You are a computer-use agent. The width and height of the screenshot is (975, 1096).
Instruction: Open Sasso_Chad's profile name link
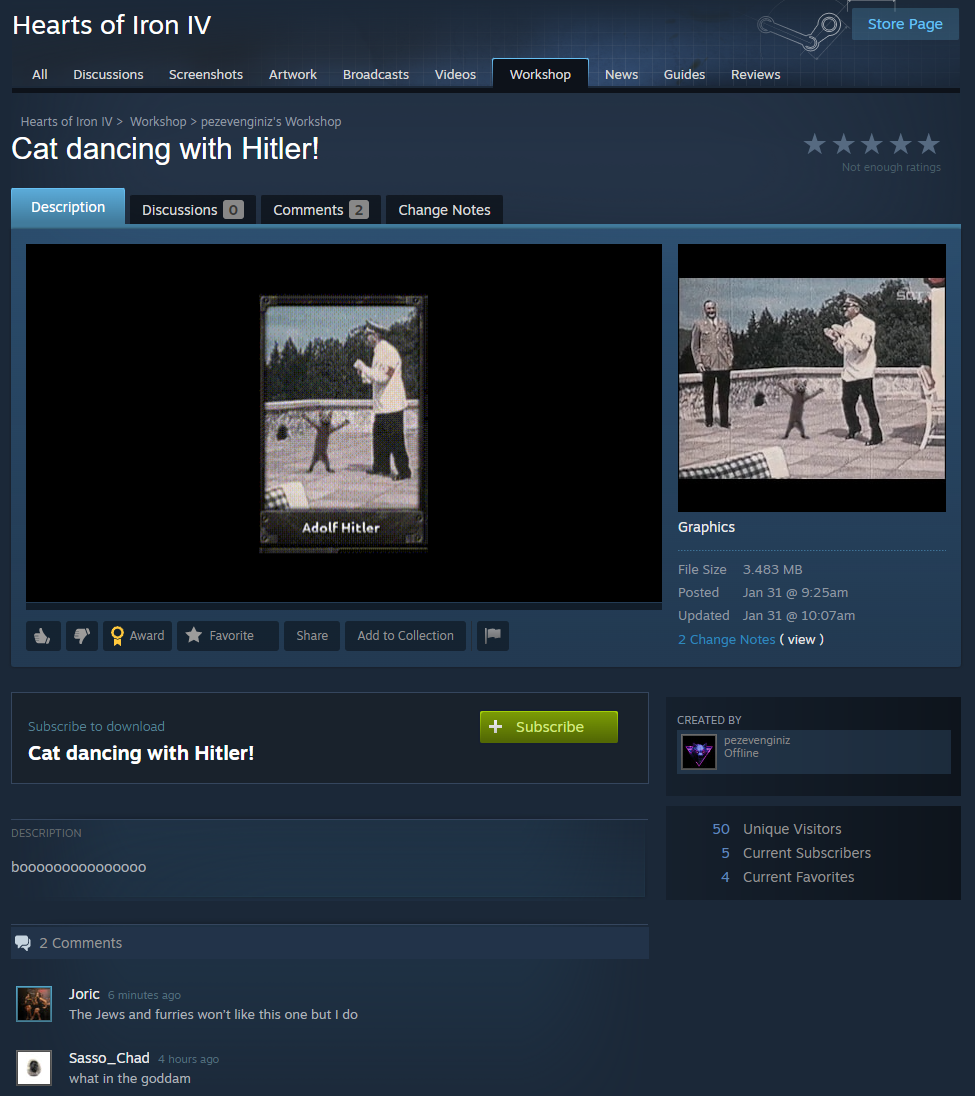109,1058
